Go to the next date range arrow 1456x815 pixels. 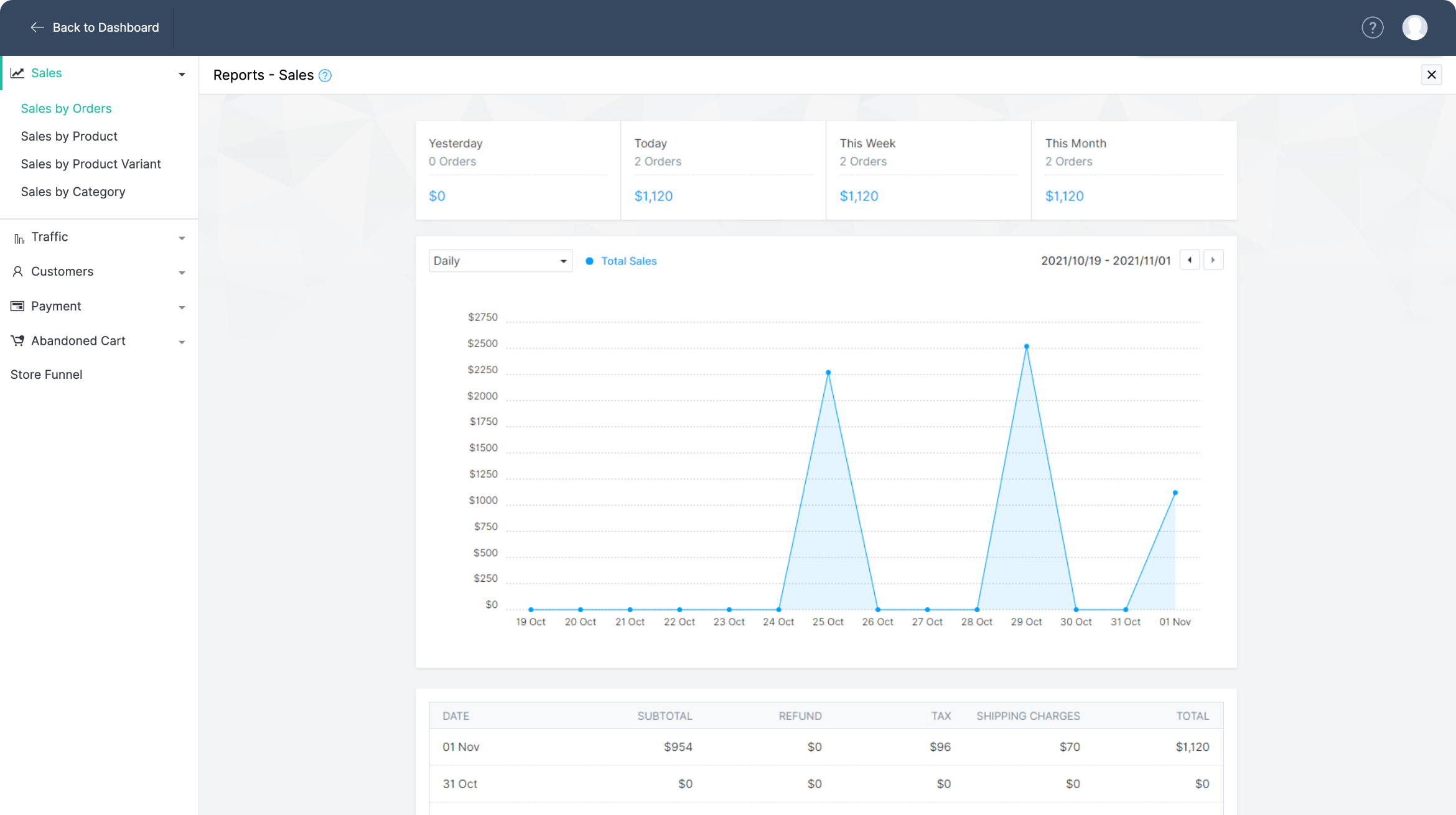[1213, 260]
